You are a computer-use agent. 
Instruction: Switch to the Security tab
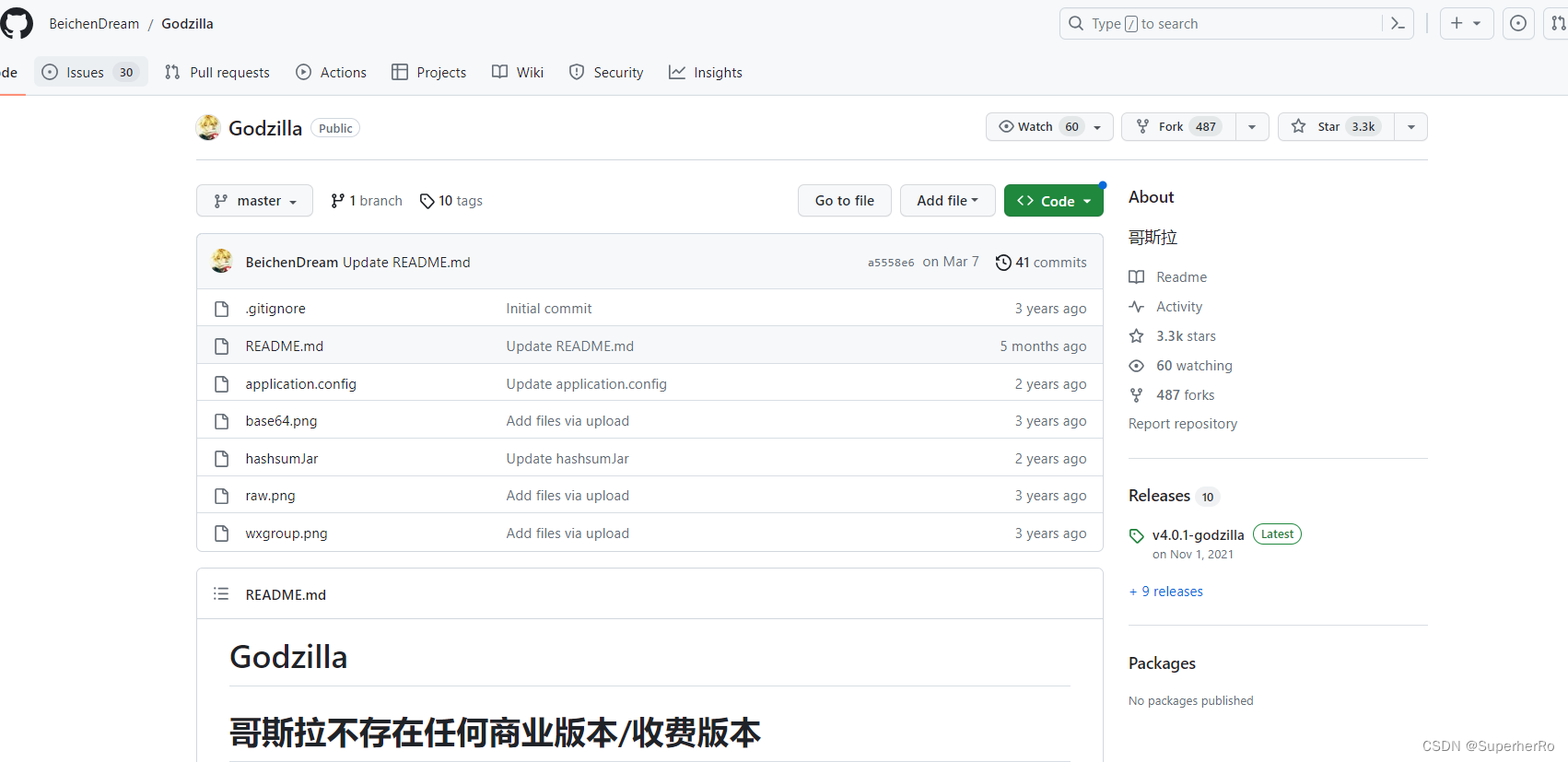tap(606, 72)
